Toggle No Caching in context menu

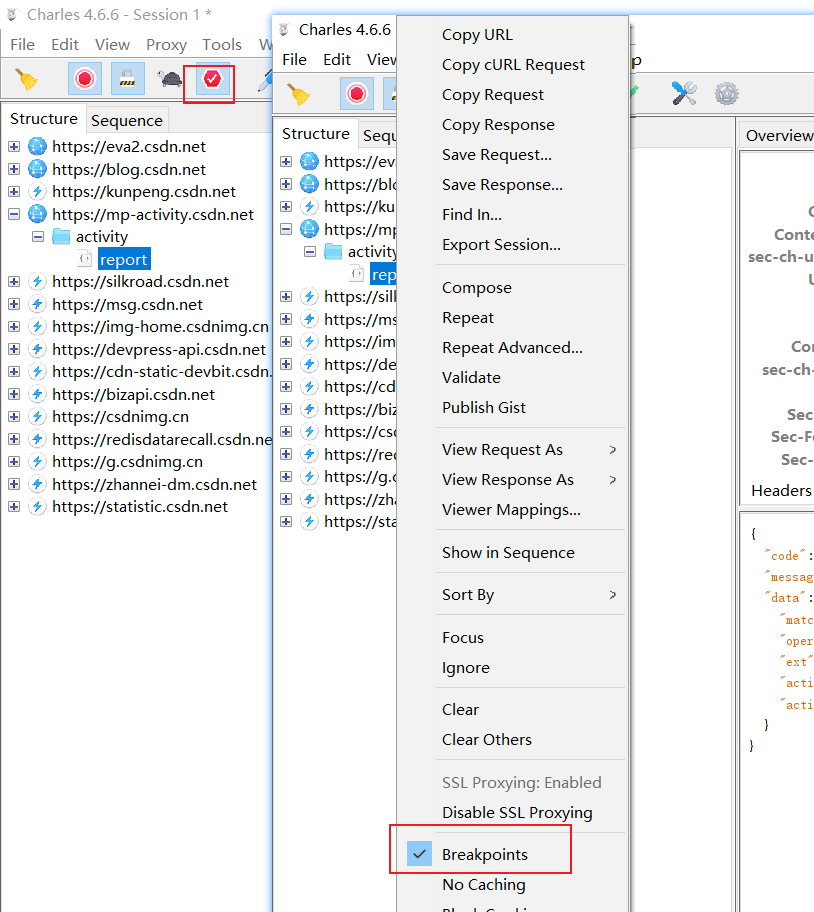pyautogui.click(x=484, y=885)
